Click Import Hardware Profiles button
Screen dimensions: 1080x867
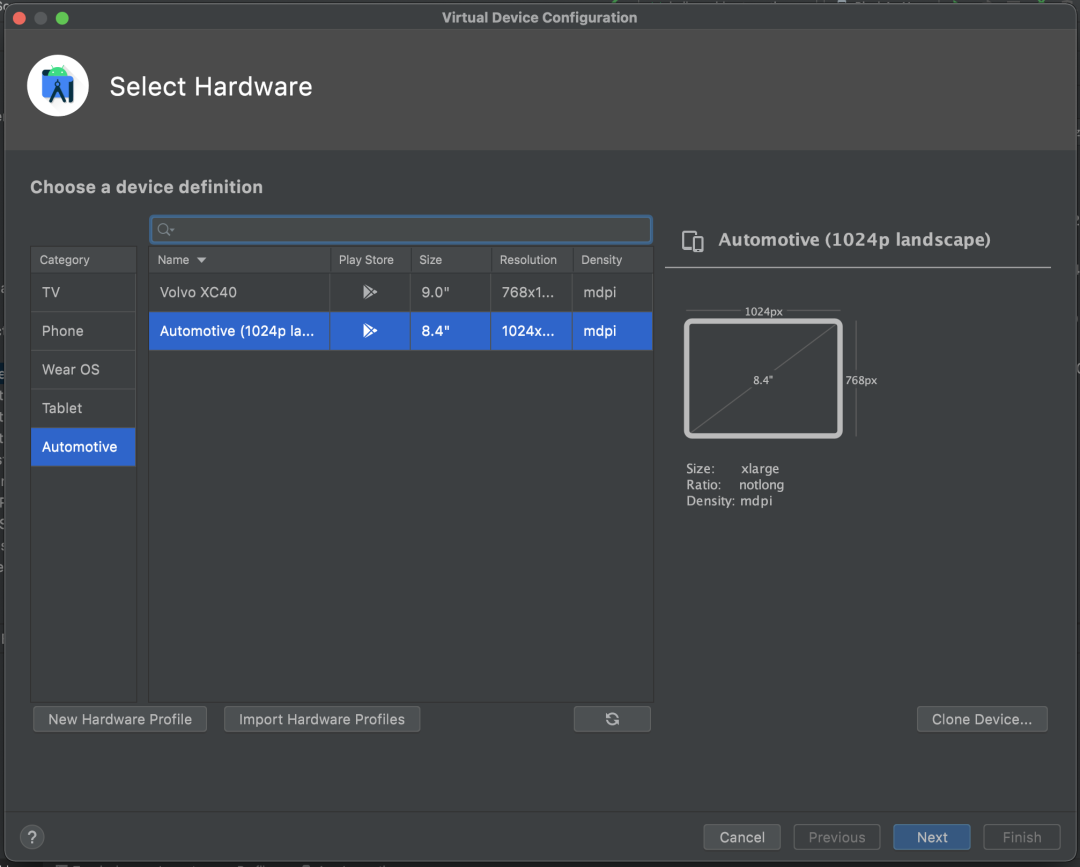click(x=322, y=719)
